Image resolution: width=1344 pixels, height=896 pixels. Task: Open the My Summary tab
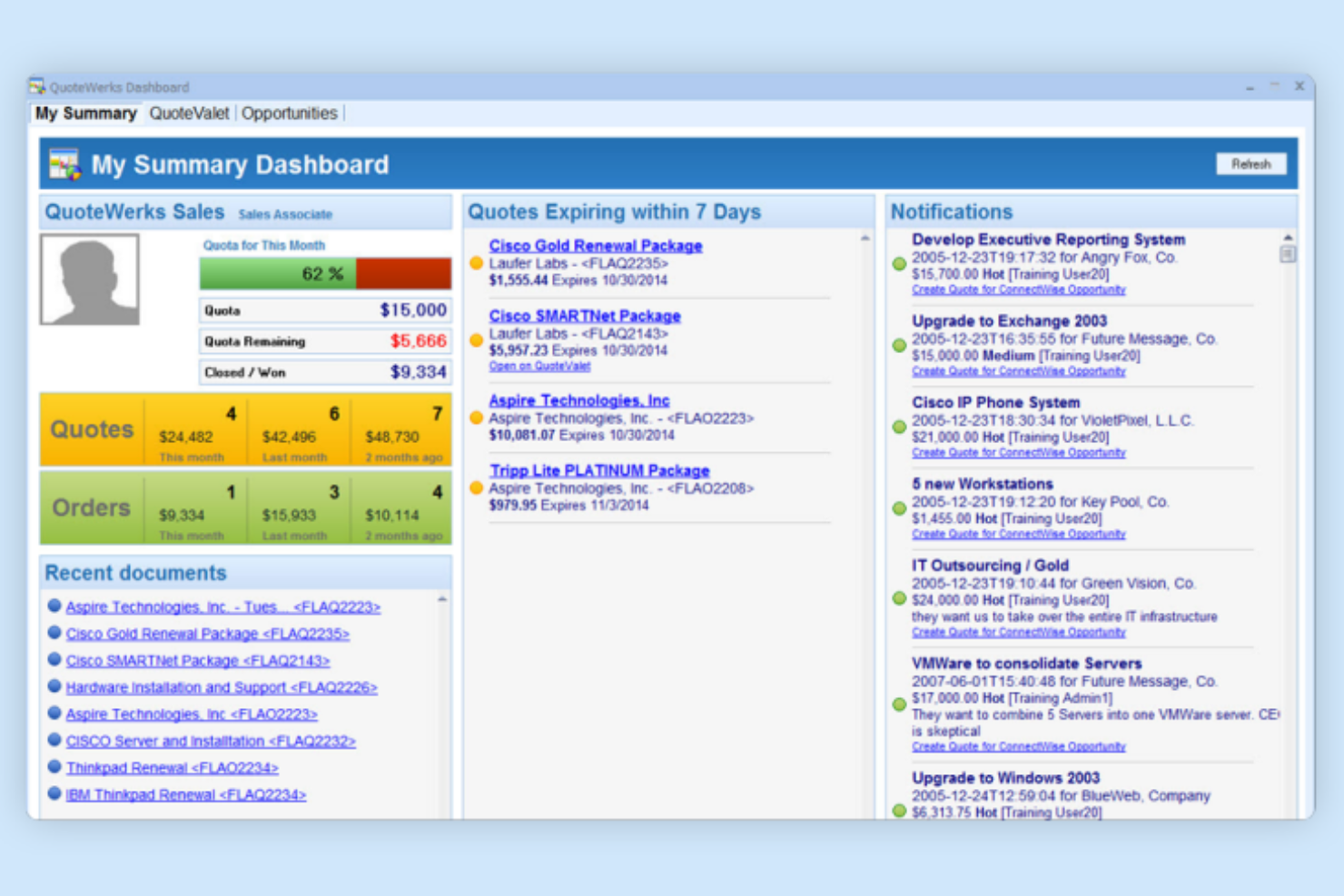point(85,113)
